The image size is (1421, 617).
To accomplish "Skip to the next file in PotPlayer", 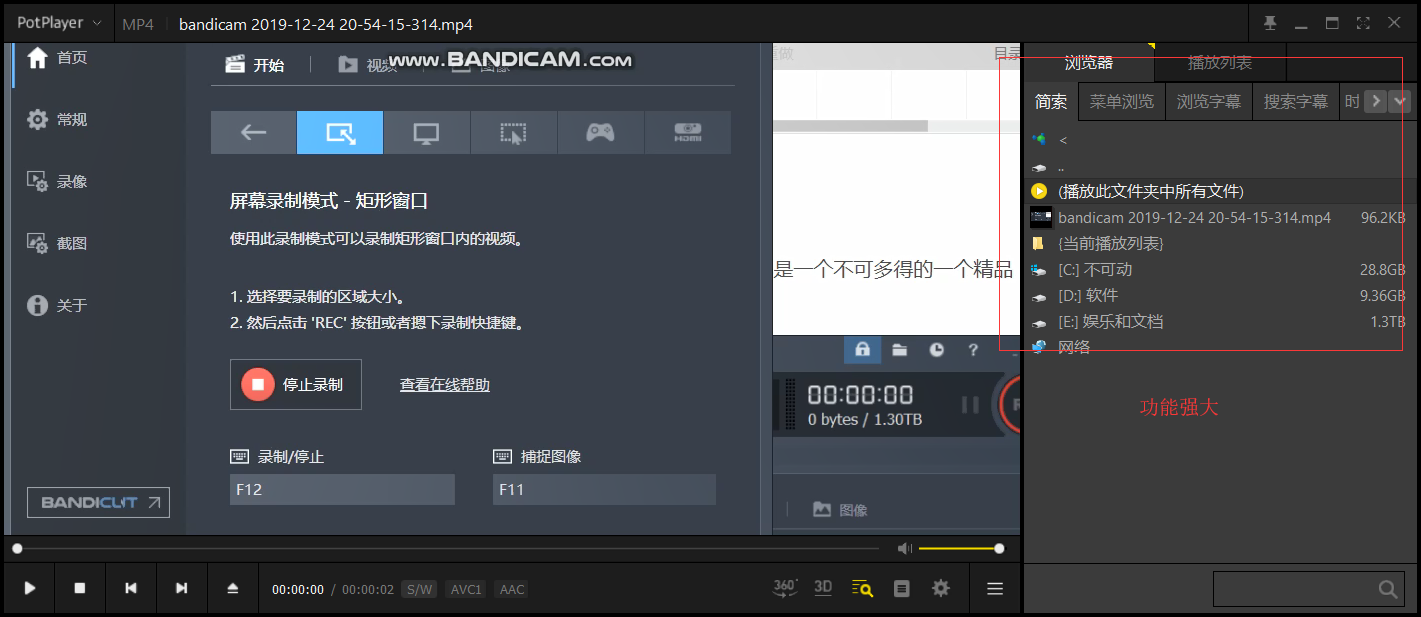I will pos(182,589).
